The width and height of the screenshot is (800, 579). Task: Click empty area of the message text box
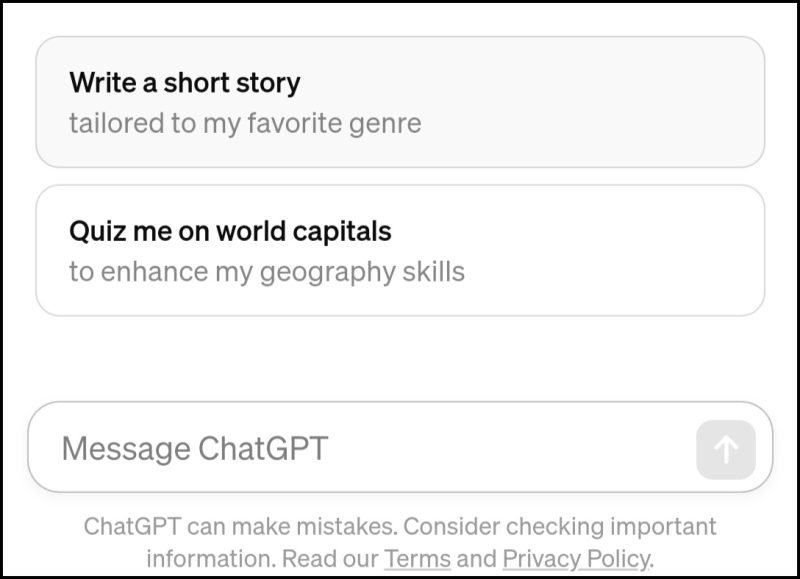[520, 448]
